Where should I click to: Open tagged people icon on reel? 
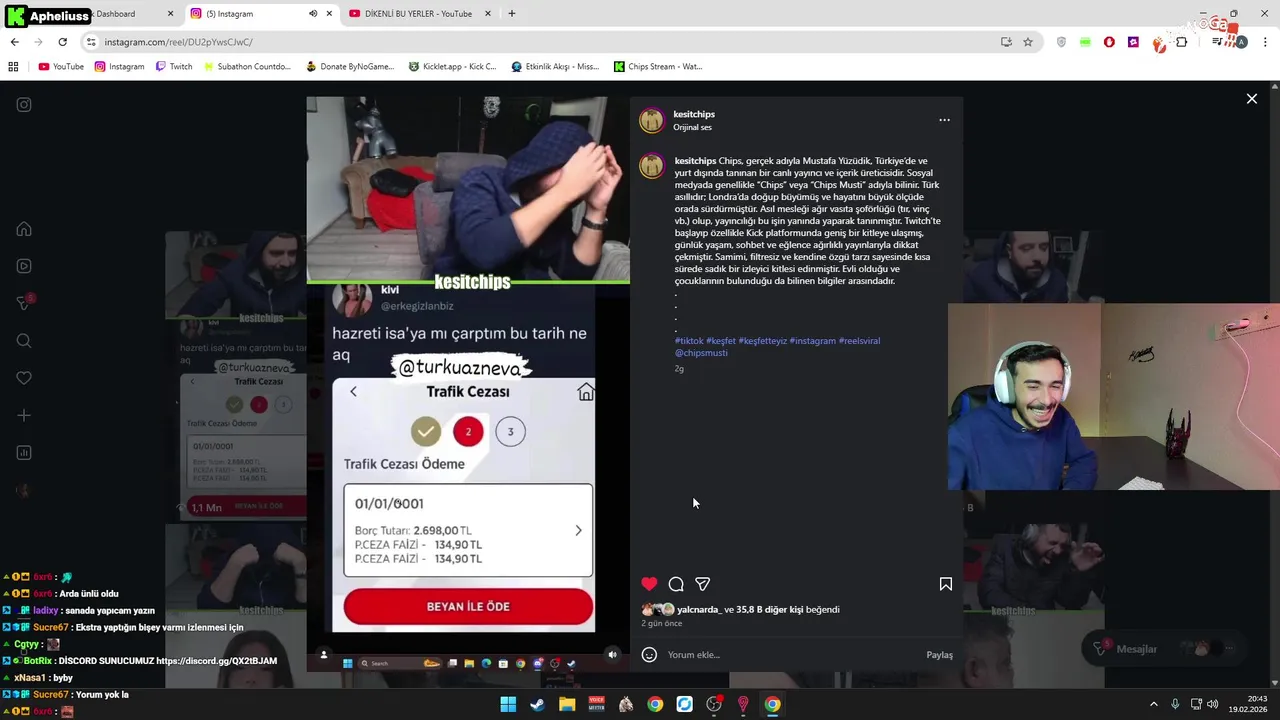323,655
